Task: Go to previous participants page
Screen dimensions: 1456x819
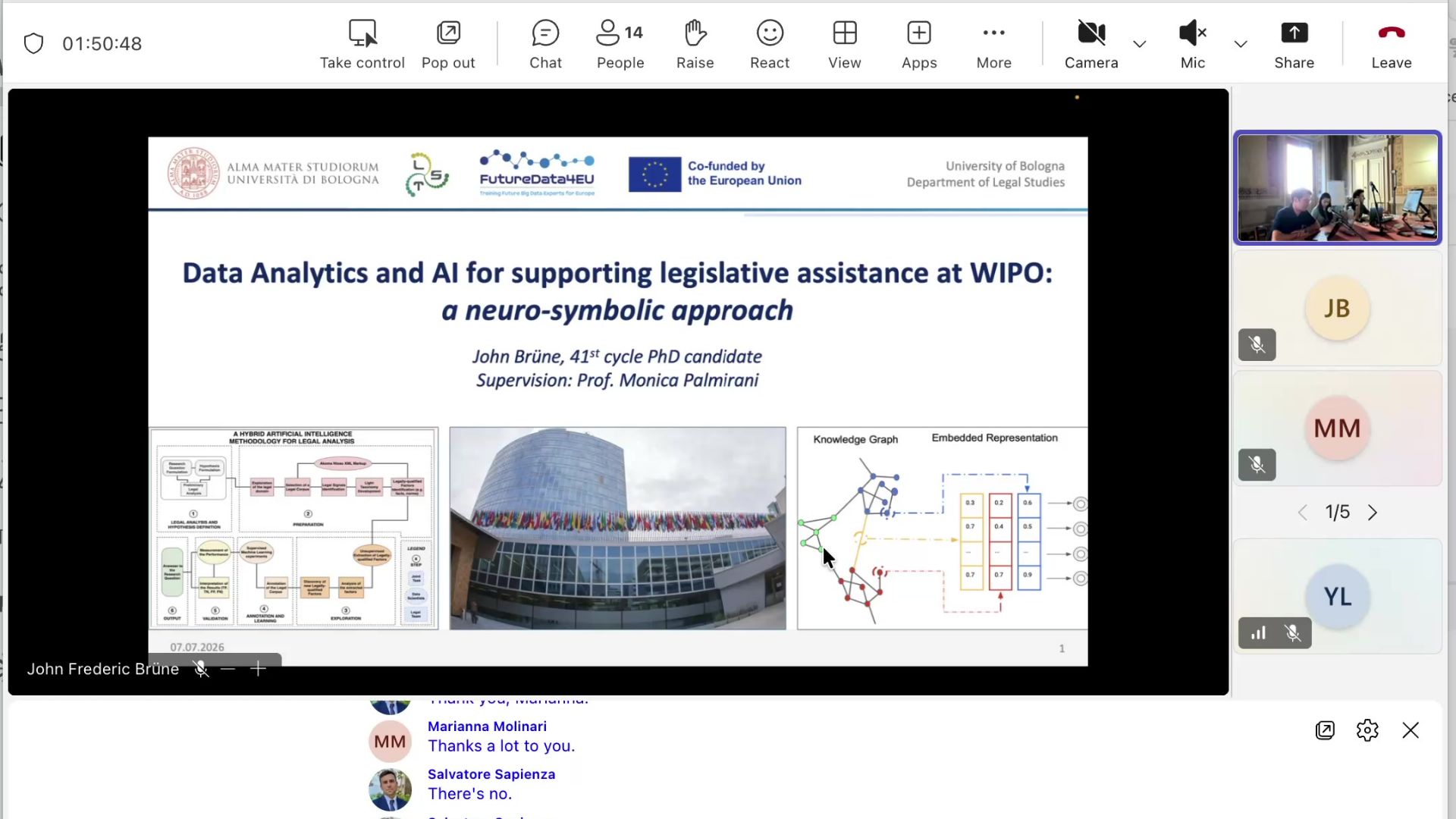Action: point(1303,513)
